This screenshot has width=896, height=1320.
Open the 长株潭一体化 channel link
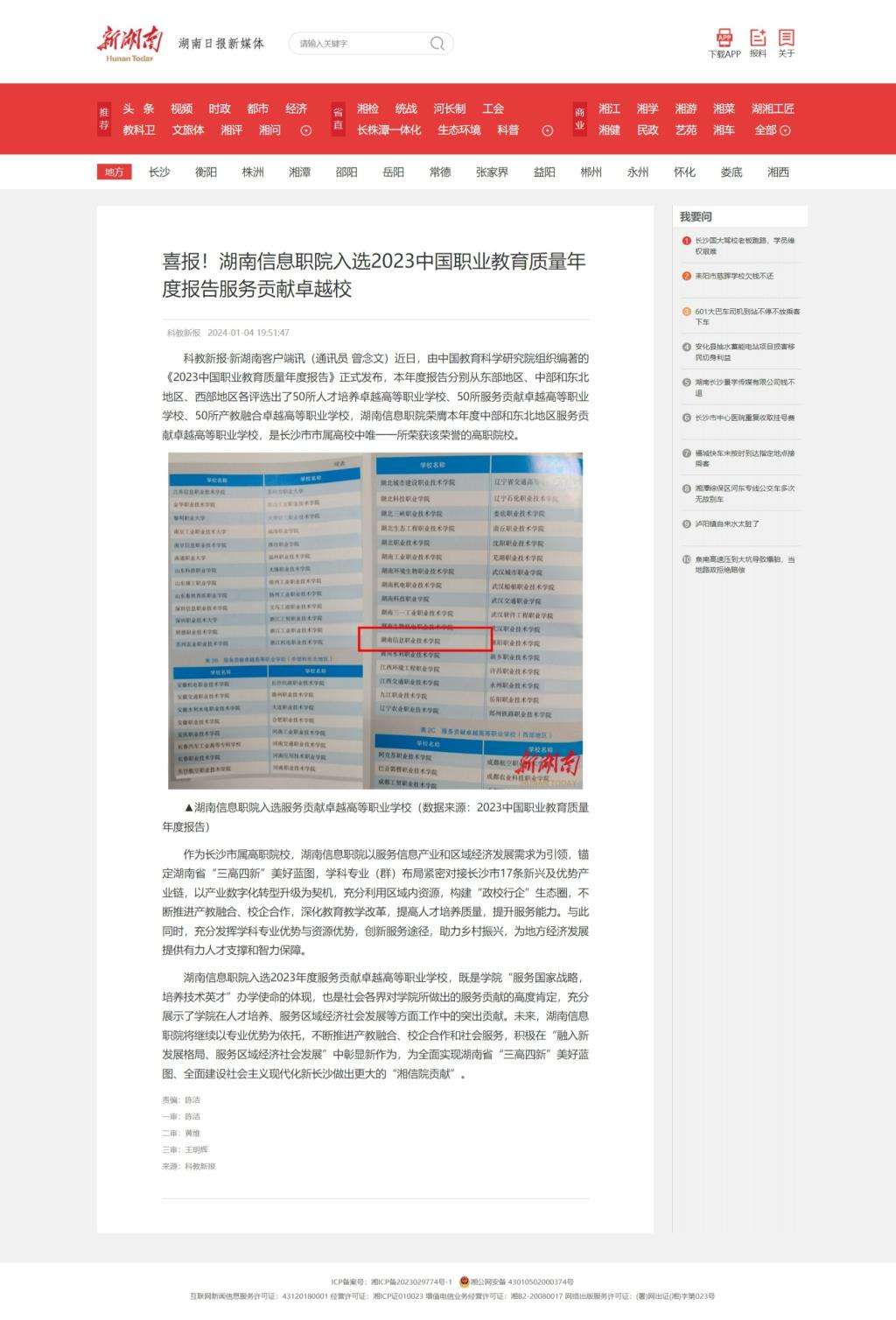[388, 130]
